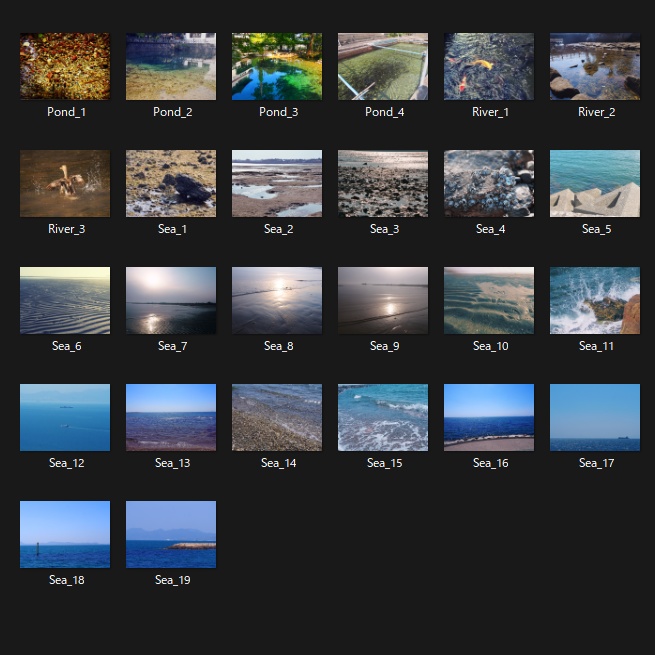
Task: Pick the Sea_3 thumbnail image
Action: [383, 183]
